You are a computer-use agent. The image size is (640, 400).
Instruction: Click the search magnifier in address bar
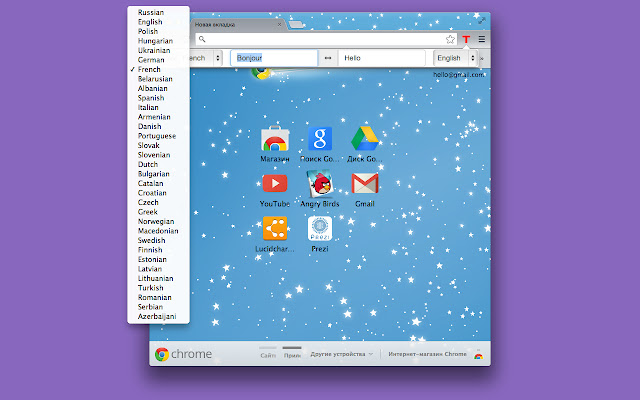click(x=202, y=39)
